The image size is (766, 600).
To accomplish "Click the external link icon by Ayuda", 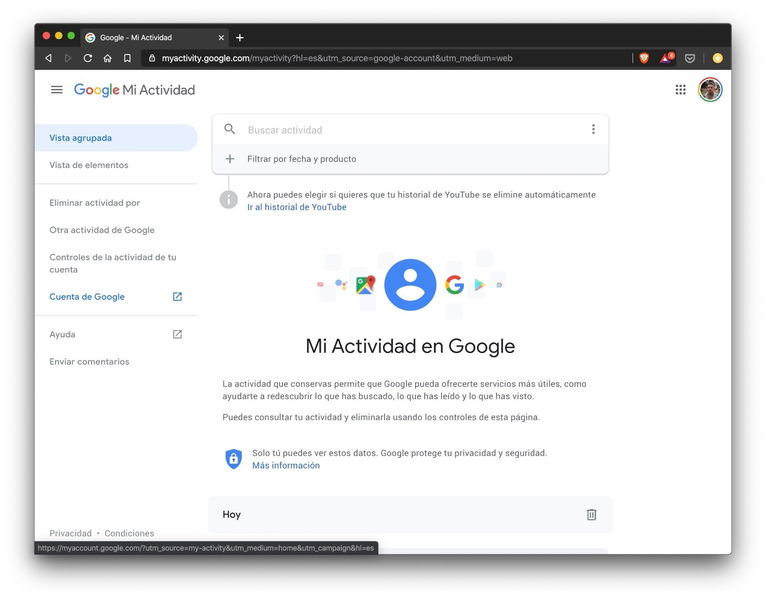I will 177,334.
